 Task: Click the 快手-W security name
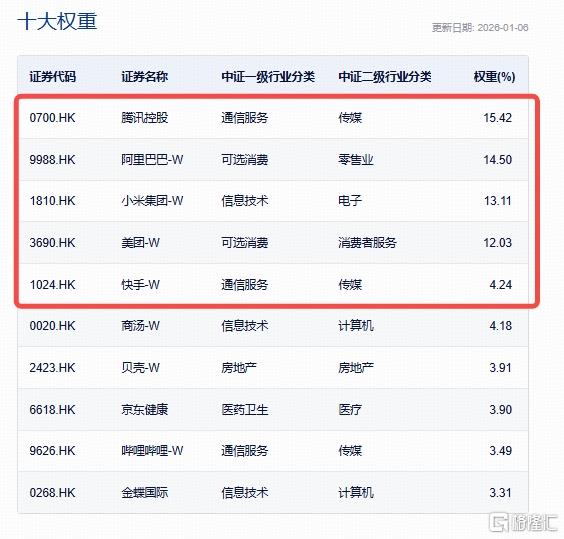coord(140,285)
